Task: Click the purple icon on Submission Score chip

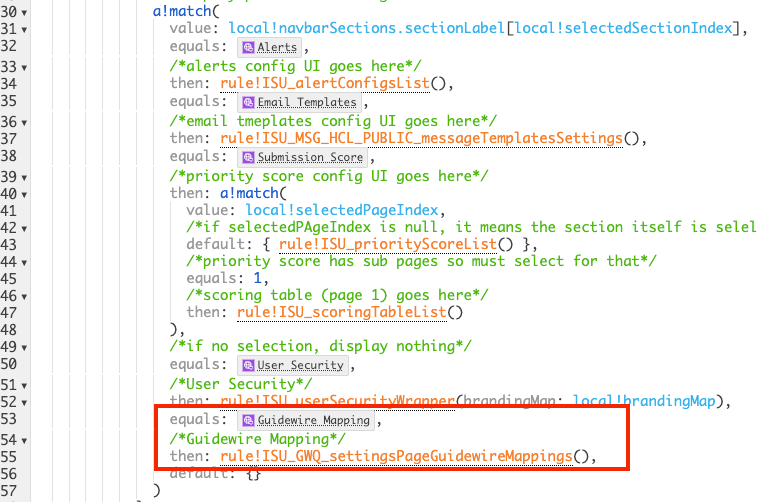Action: [x=248, y=157]
